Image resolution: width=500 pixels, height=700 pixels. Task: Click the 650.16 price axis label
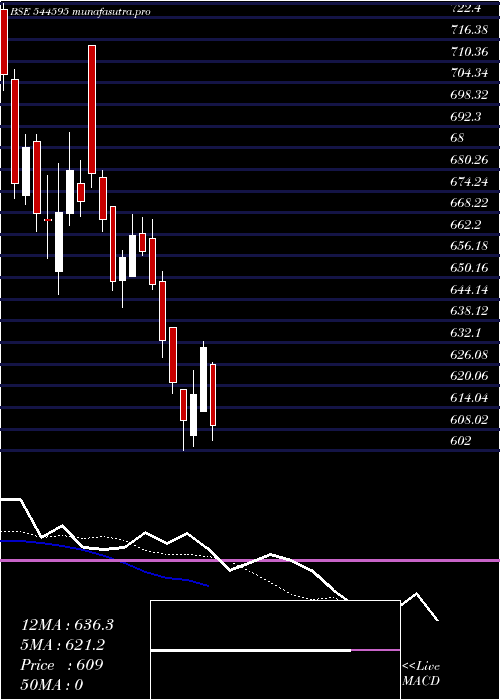[470, 268]
